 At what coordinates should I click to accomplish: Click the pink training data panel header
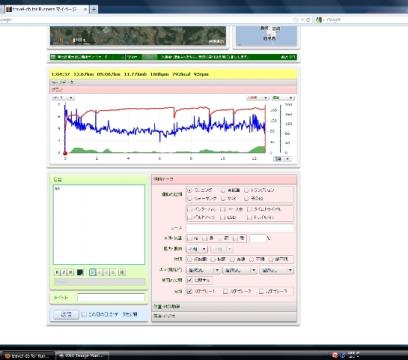coord(224,179)
